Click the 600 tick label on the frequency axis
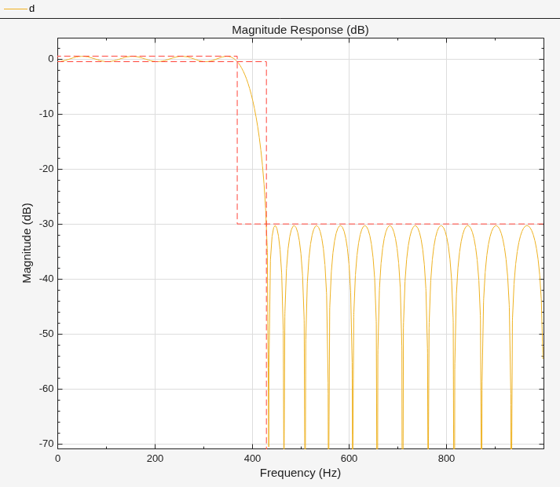This screenshot has height=487, width=560. tap(349, 458)
